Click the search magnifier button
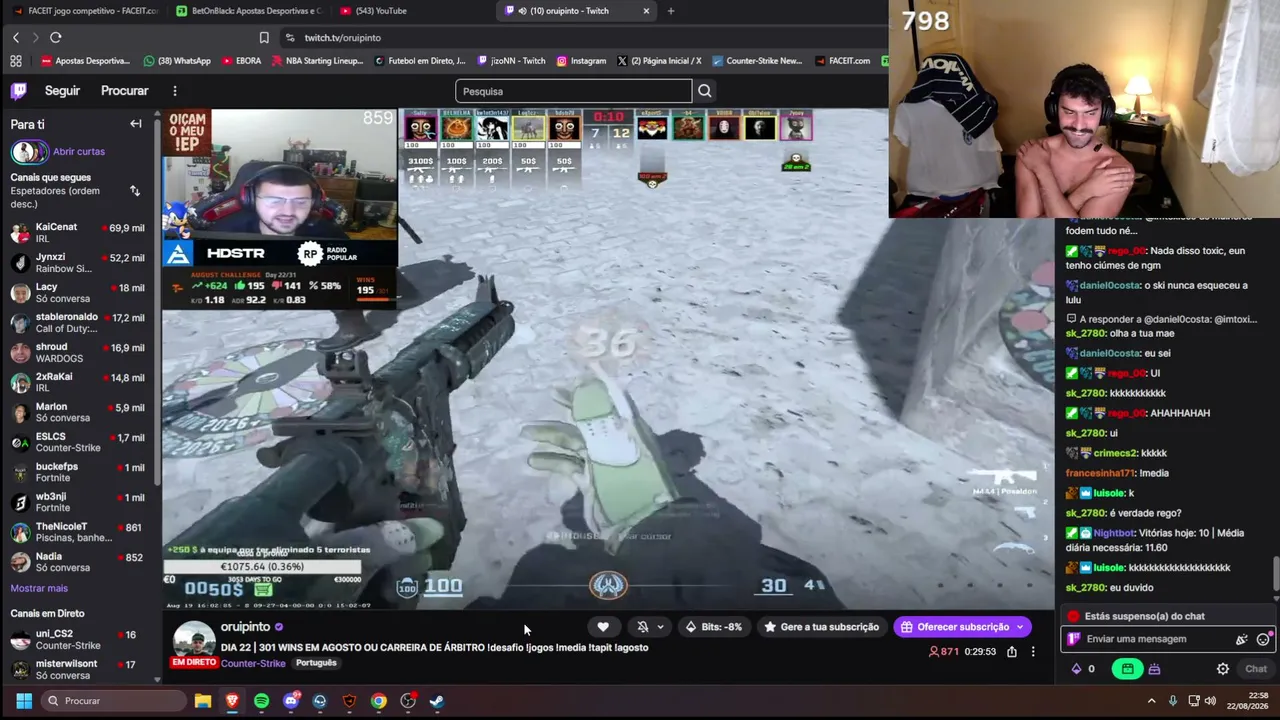This screenshot has height=720, width=1280. coord(705,91)
